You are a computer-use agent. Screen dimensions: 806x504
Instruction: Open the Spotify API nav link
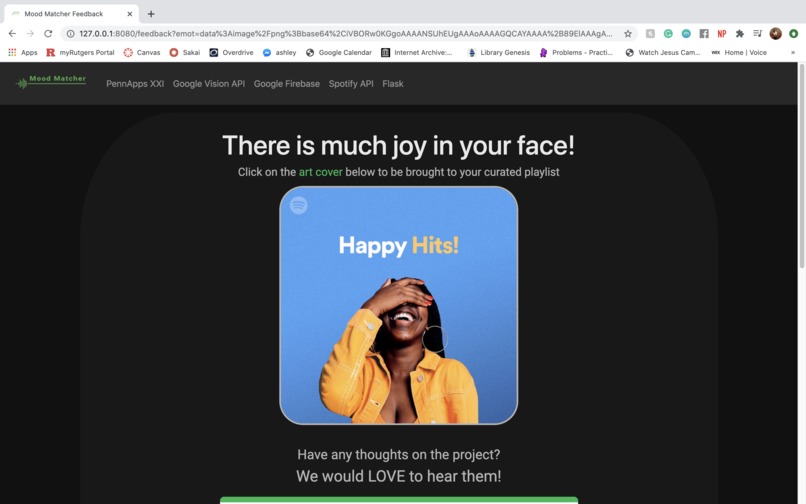click(x=351, y=84)
